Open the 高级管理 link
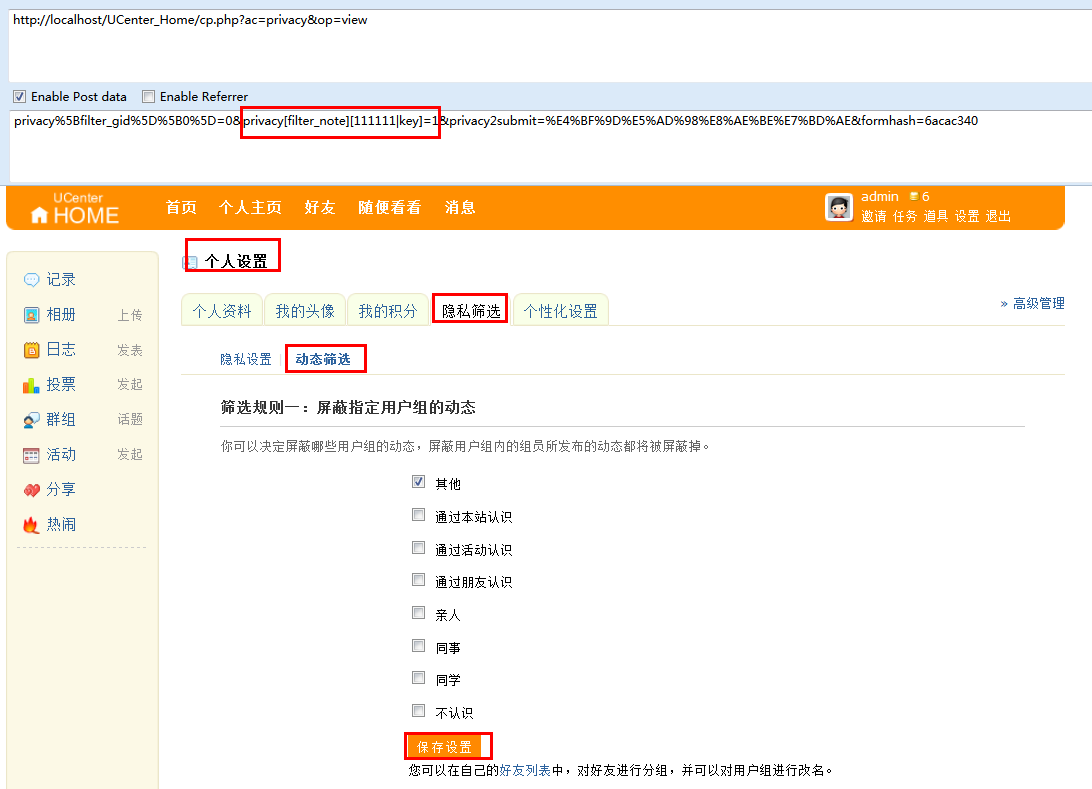Screen dimensions: 1092x789 click(1038, 304)
